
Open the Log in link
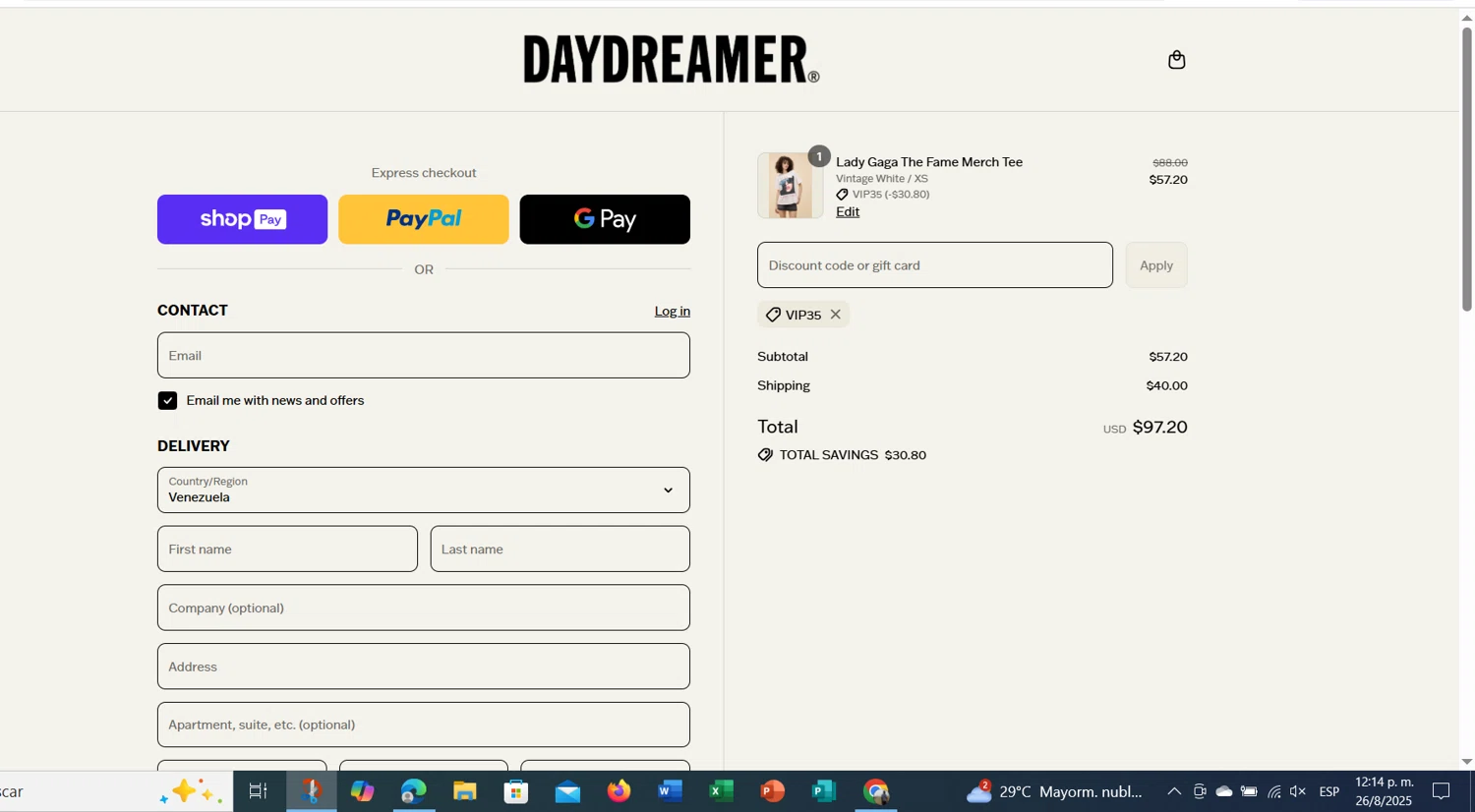coord(673,311)
